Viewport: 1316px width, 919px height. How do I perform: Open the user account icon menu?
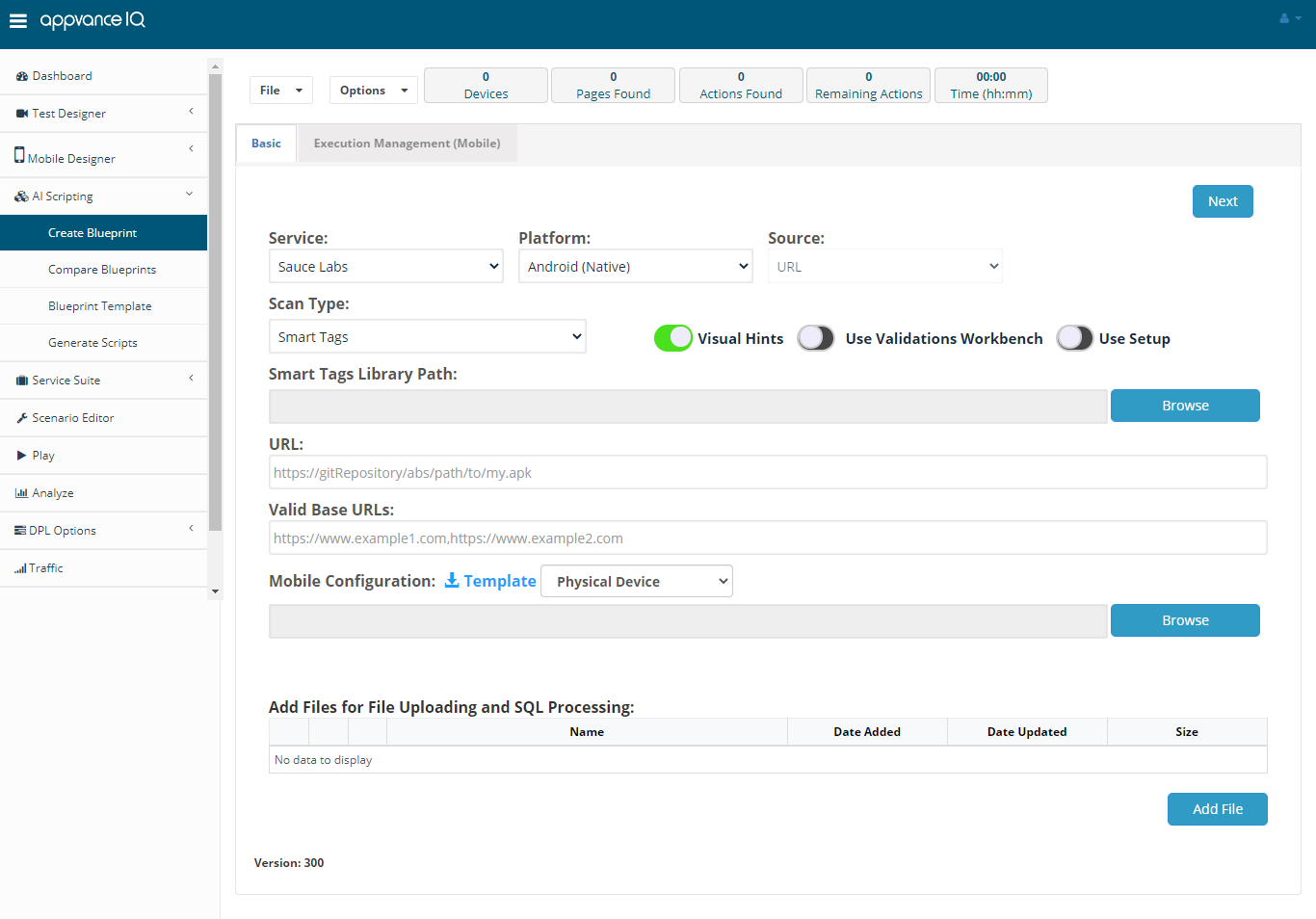[x=1290, y=18]
